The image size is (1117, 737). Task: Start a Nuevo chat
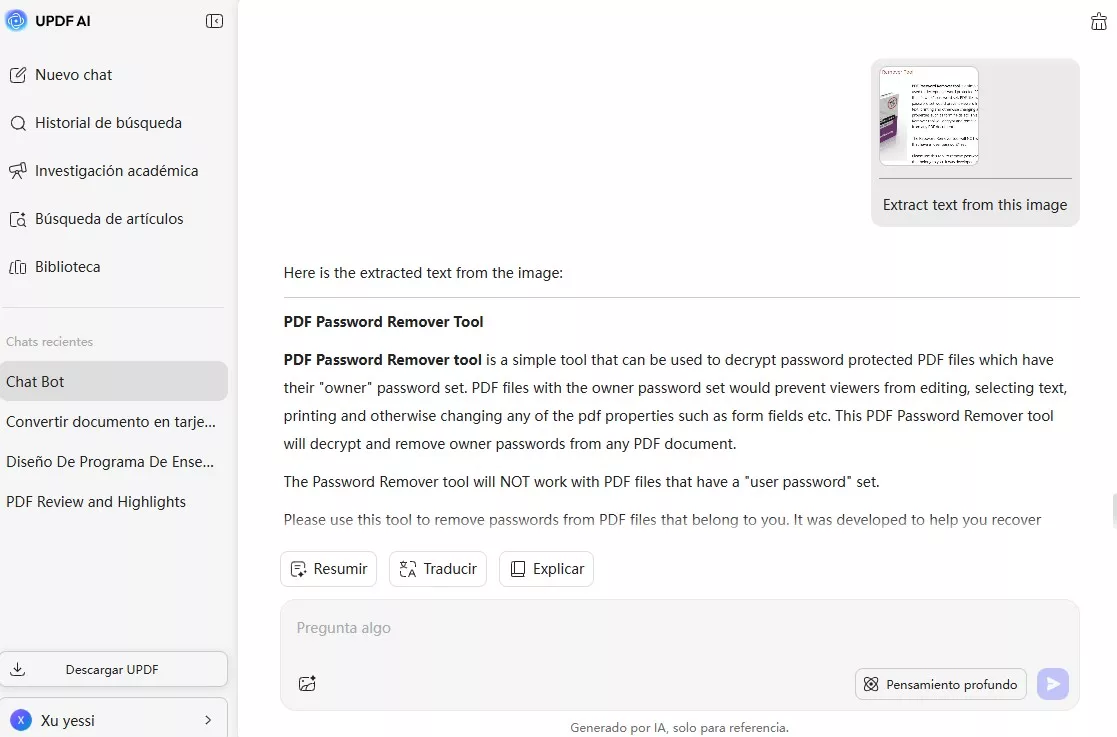click(x=73, y=75)
